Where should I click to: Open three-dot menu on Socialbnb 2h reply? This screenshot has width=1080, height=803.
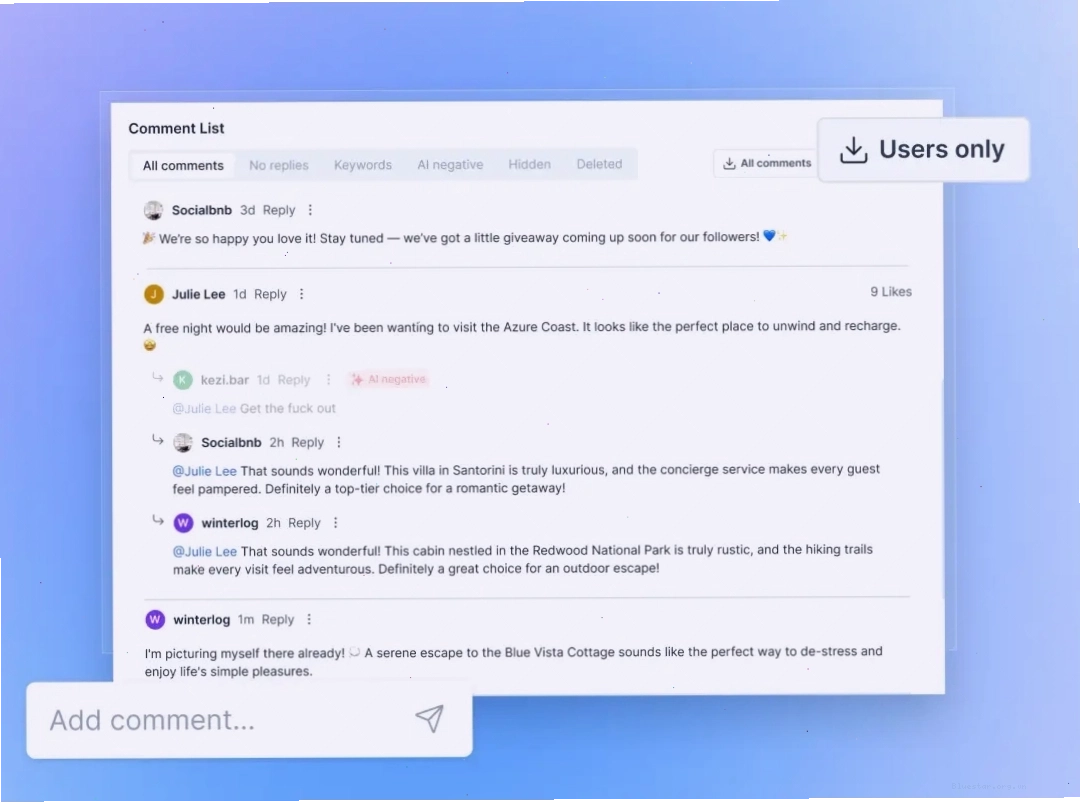pos(339,442)
